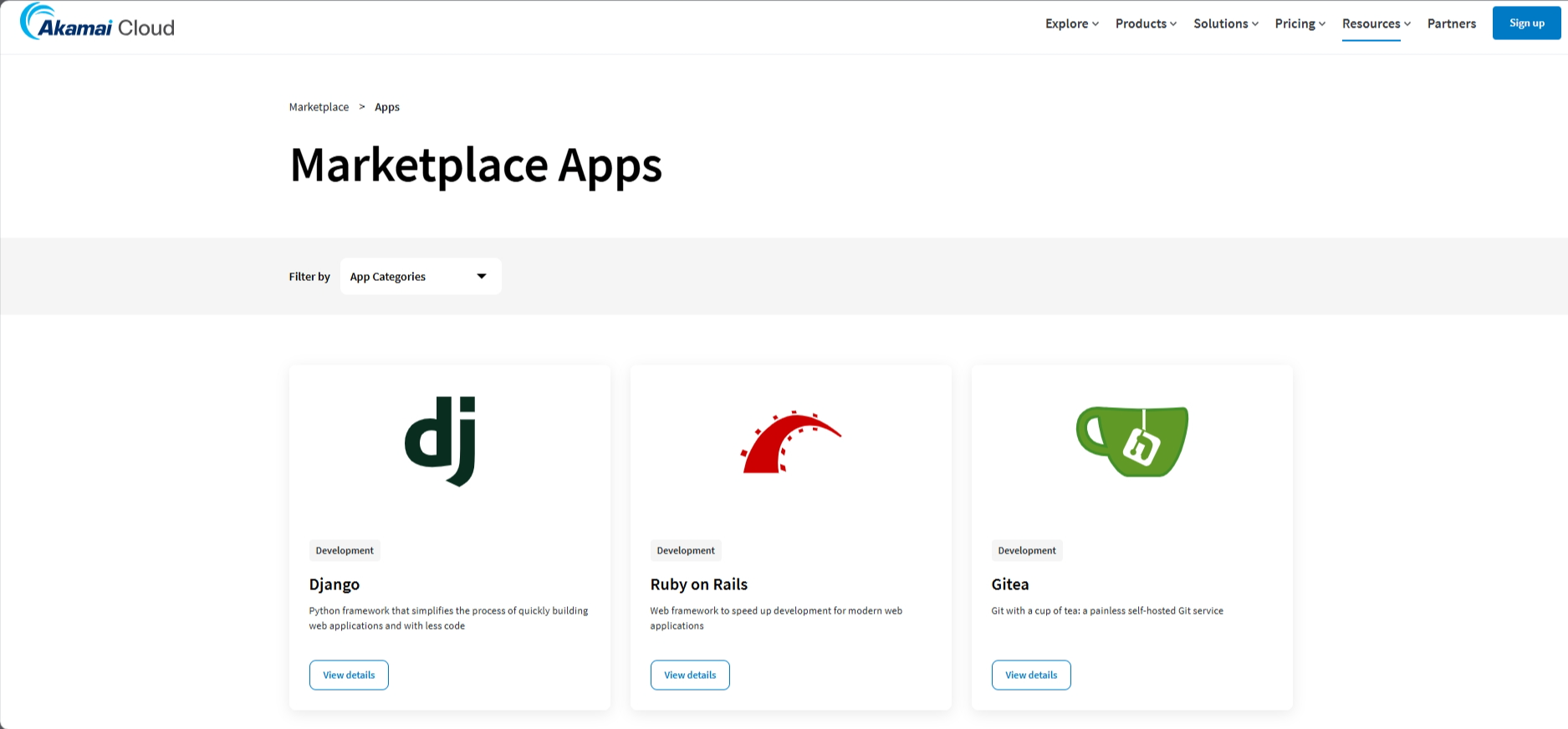This screenshot has height=729, width=1568.
Task: Open the Explore dropdown menu
Action: pos(1071,23)
